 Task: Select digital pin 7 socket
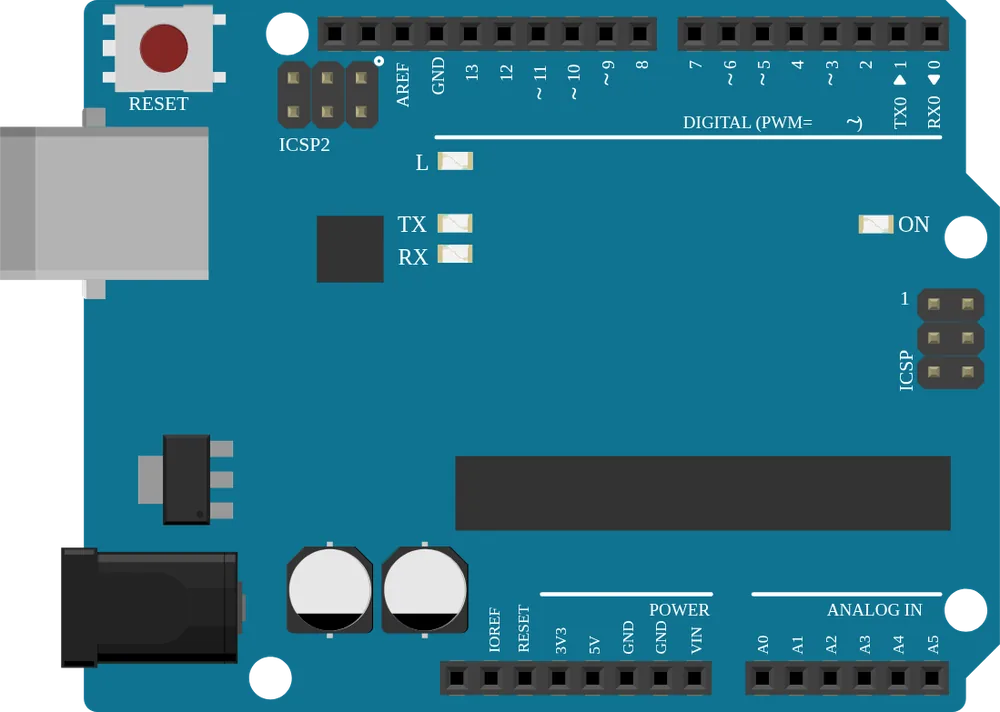[x=695, y=33]
